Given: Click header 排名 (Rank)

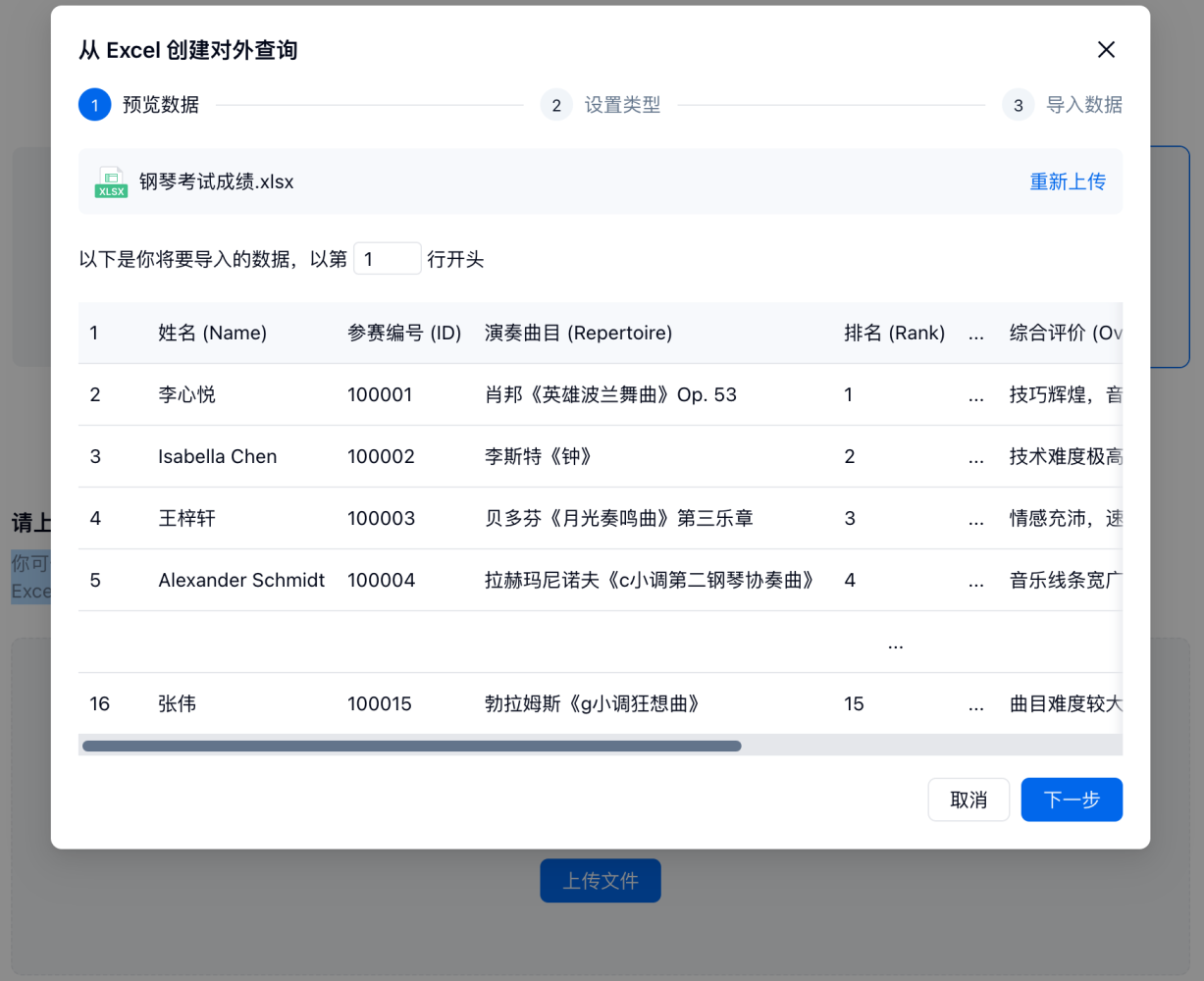Looking at the screenshot, I should coord(895,333).
